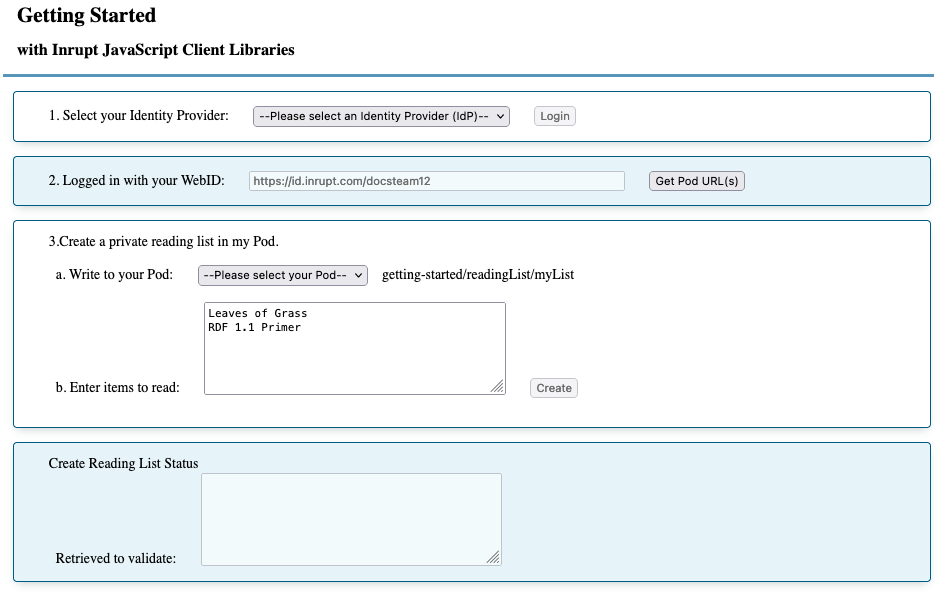Click the 'Create Reading List Status' label
The width and height of the screenshot is (941, 597).
coord(123,463)
